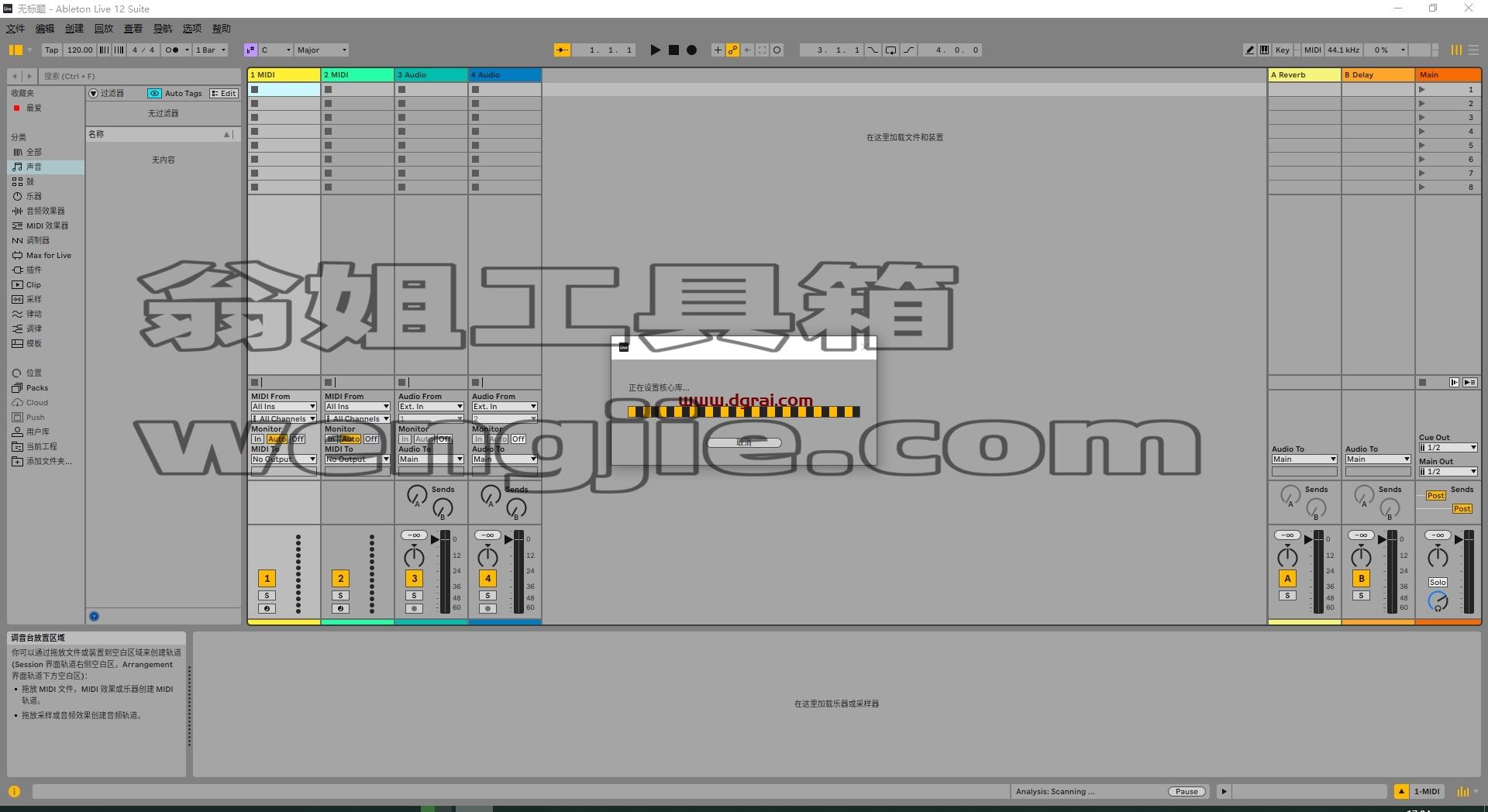Open the Major scale dropdown
Image resolution: width=1488 pixels, height=812 pixels.
tap(322, 50)
